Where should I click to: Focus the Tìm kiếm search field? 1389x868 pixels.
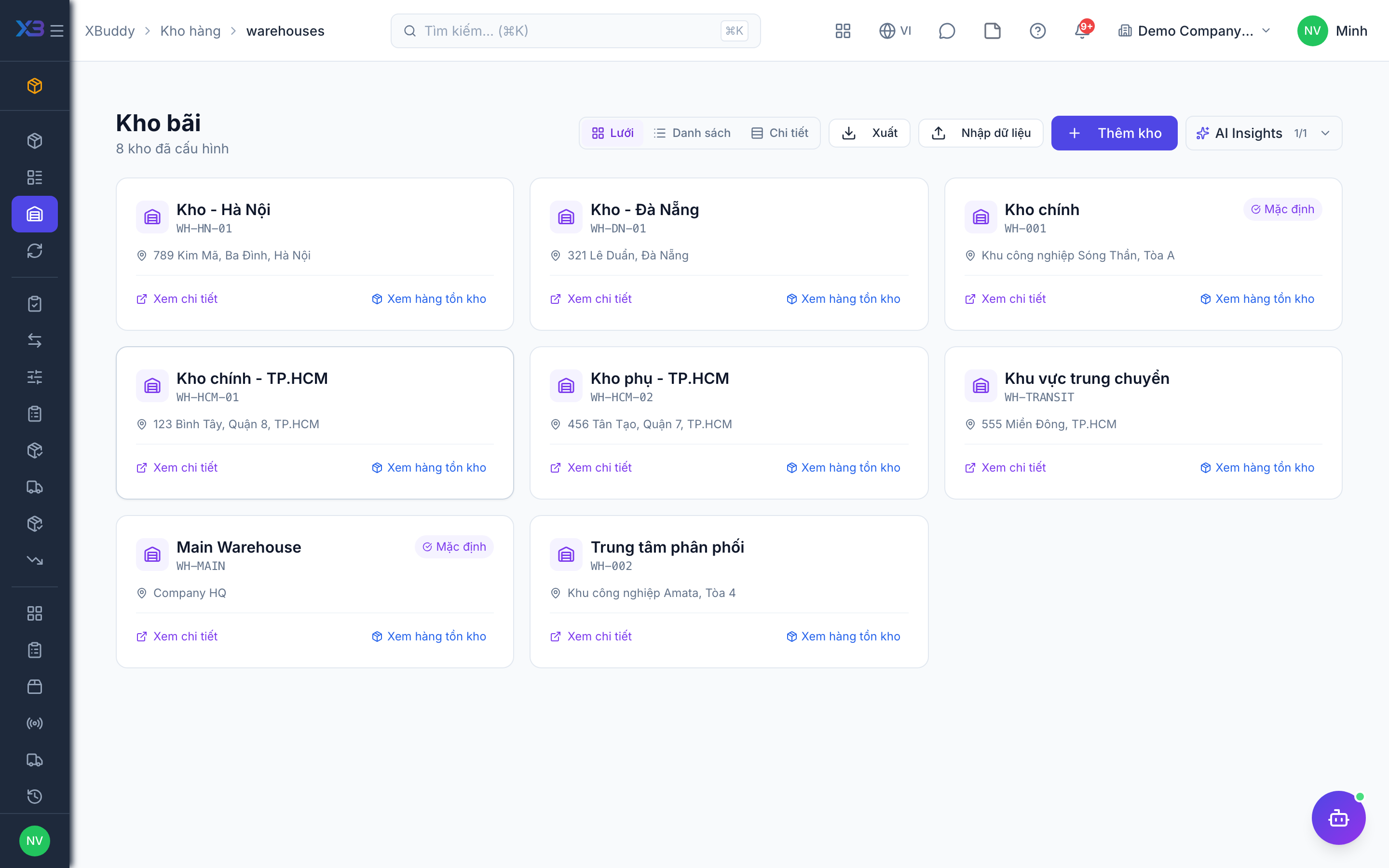[x=575, y=30]
